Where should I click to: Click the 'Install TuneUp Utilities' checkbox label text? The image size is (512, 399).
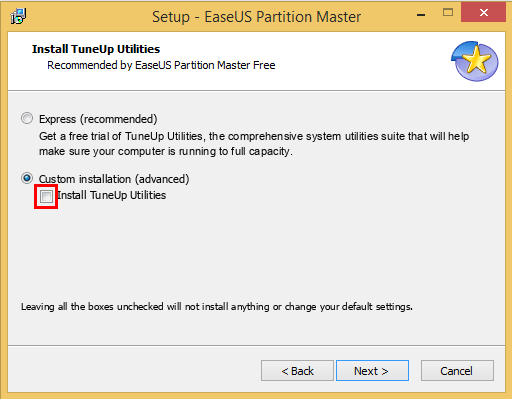tap(112, 195)
